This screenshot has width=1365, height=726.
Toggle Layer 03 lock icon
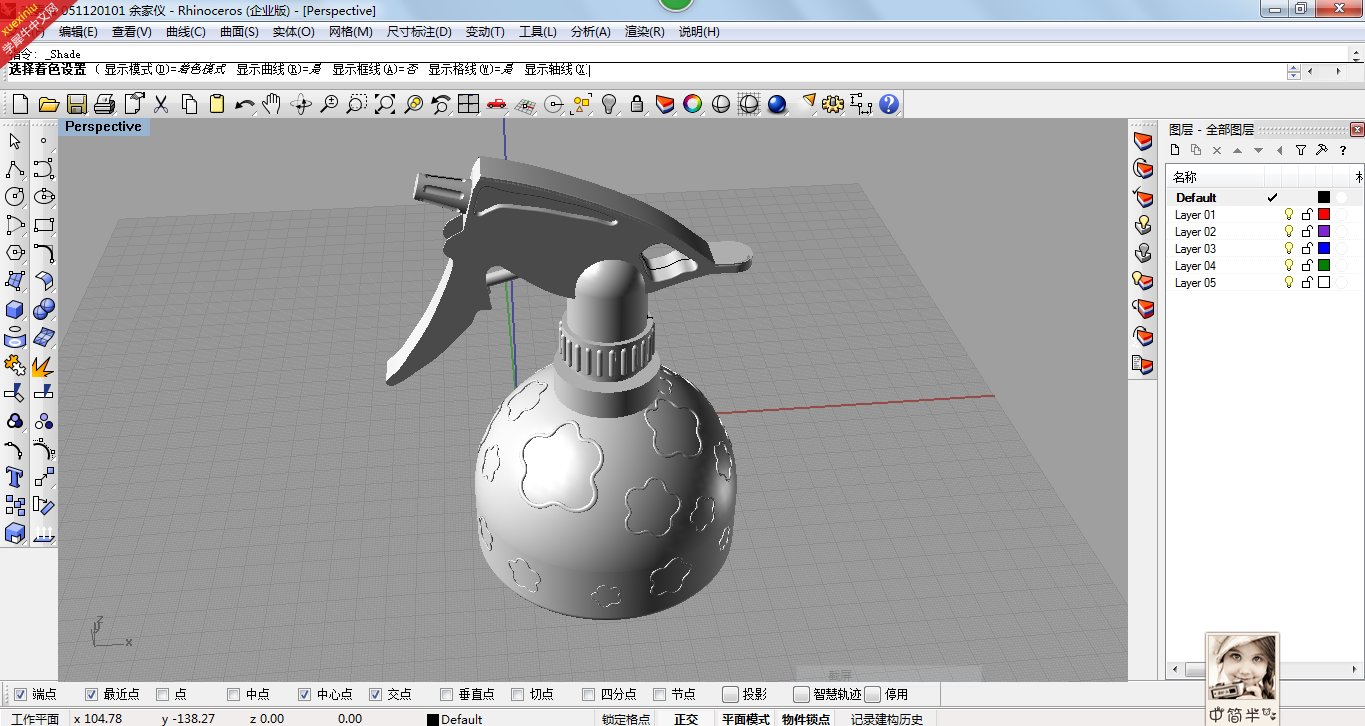(x=1306, y=248)
